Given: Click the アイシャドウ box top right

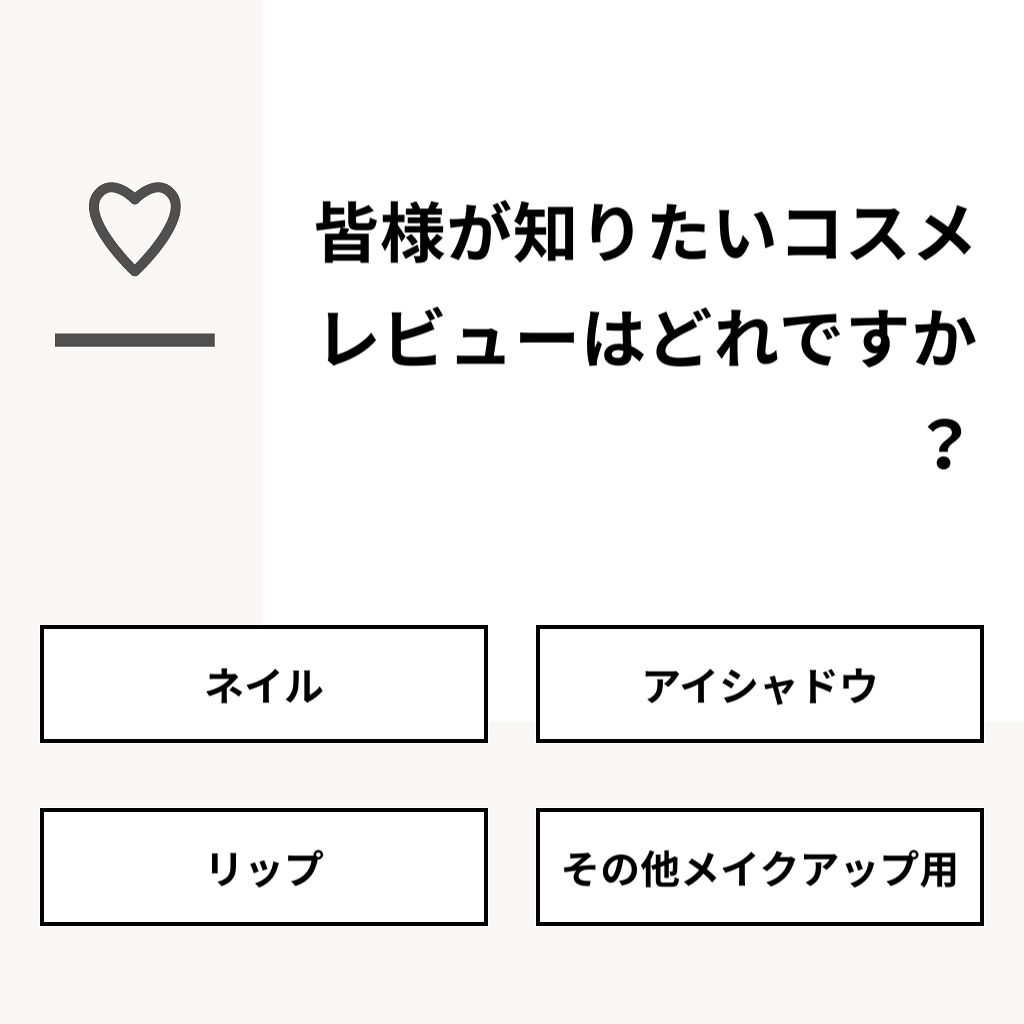Looking at the screenshot, I should pos(760,684).
